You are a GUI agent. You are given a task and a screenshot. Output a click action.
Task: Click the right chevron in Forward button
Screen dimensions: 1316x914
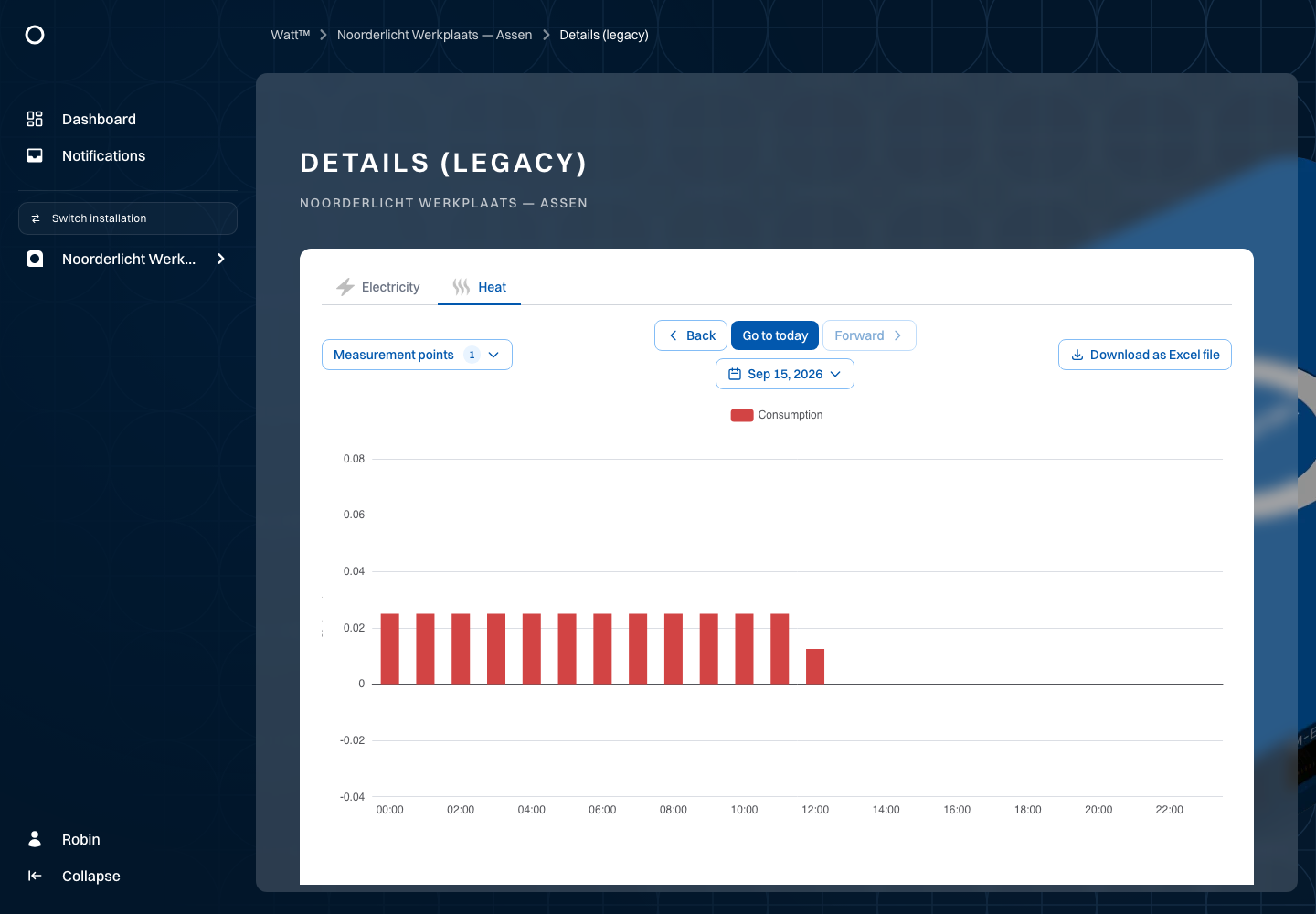coord(897,335)
